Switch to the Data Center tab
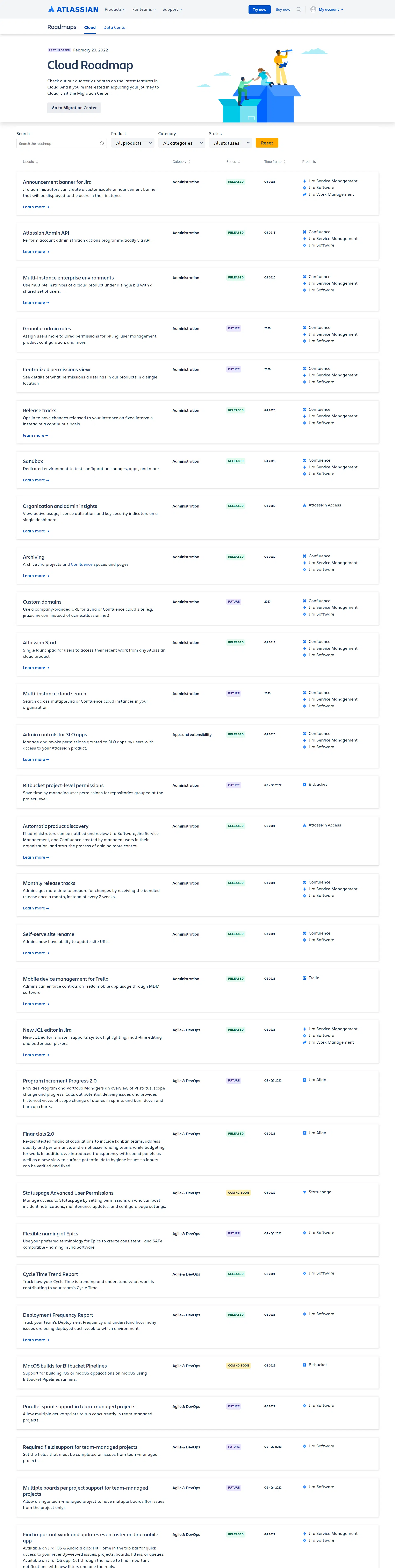Screen dimensions: 395x1568 pyautogui.click(x=115, y=27)
